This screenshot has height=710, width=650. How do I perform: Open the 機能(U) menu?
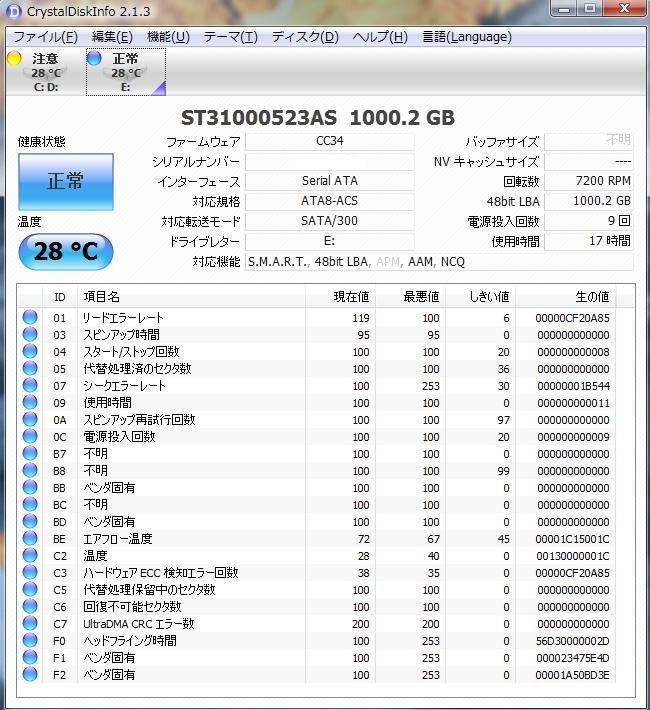coord(168,37)
